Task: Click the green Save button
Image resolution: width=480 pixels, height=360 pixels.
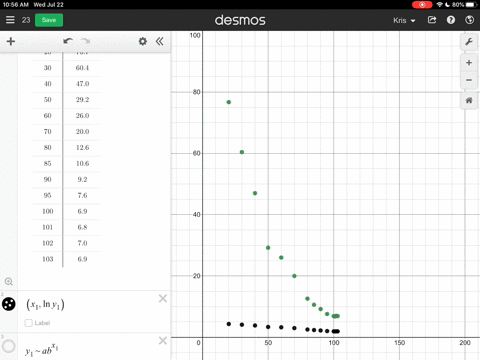Action: tap(49, 20)
